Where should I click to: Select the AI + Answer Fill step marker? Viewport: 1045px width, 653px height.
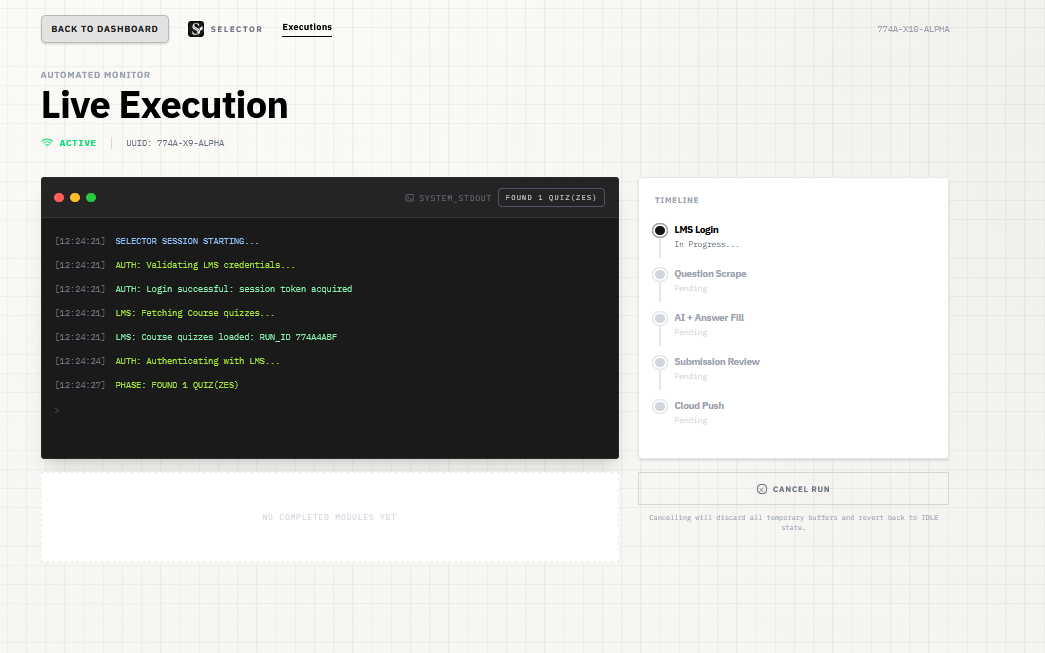660,319
